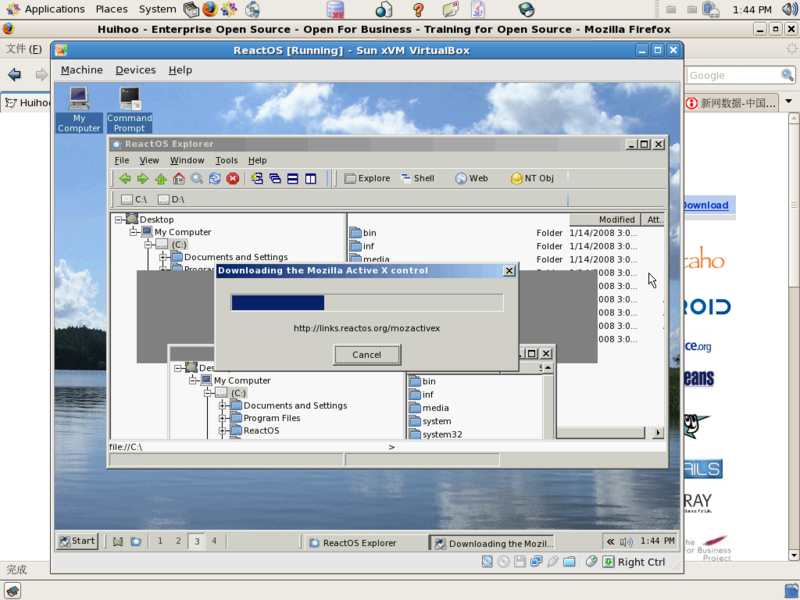Switch virtual desktop 1 in the taskbar
The width and height of the screenshot is (800, 600).
pos(159,540)
